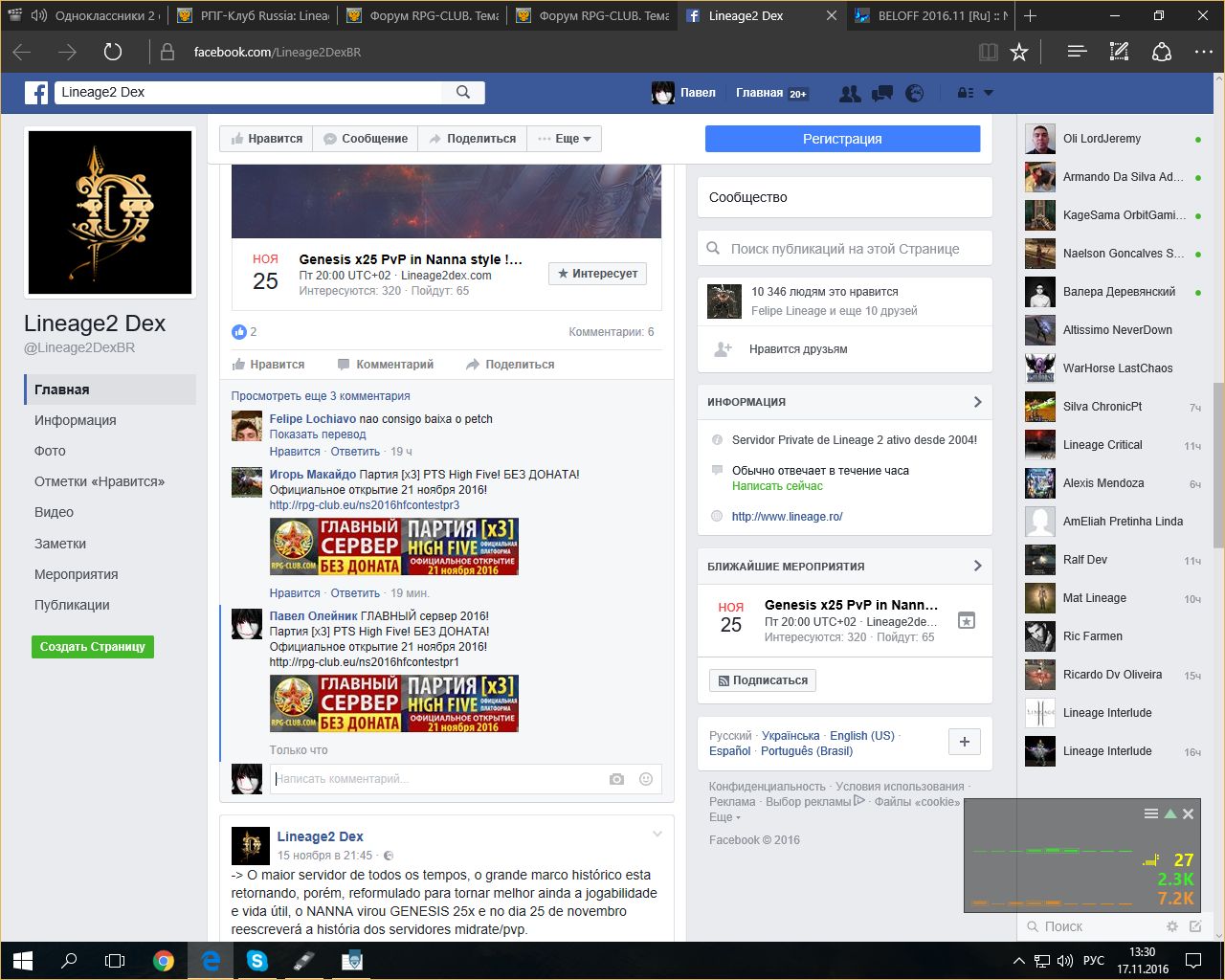Click the Facebook search magnifier button
The width and height of the screenshot is (1225, 980).
463,92
